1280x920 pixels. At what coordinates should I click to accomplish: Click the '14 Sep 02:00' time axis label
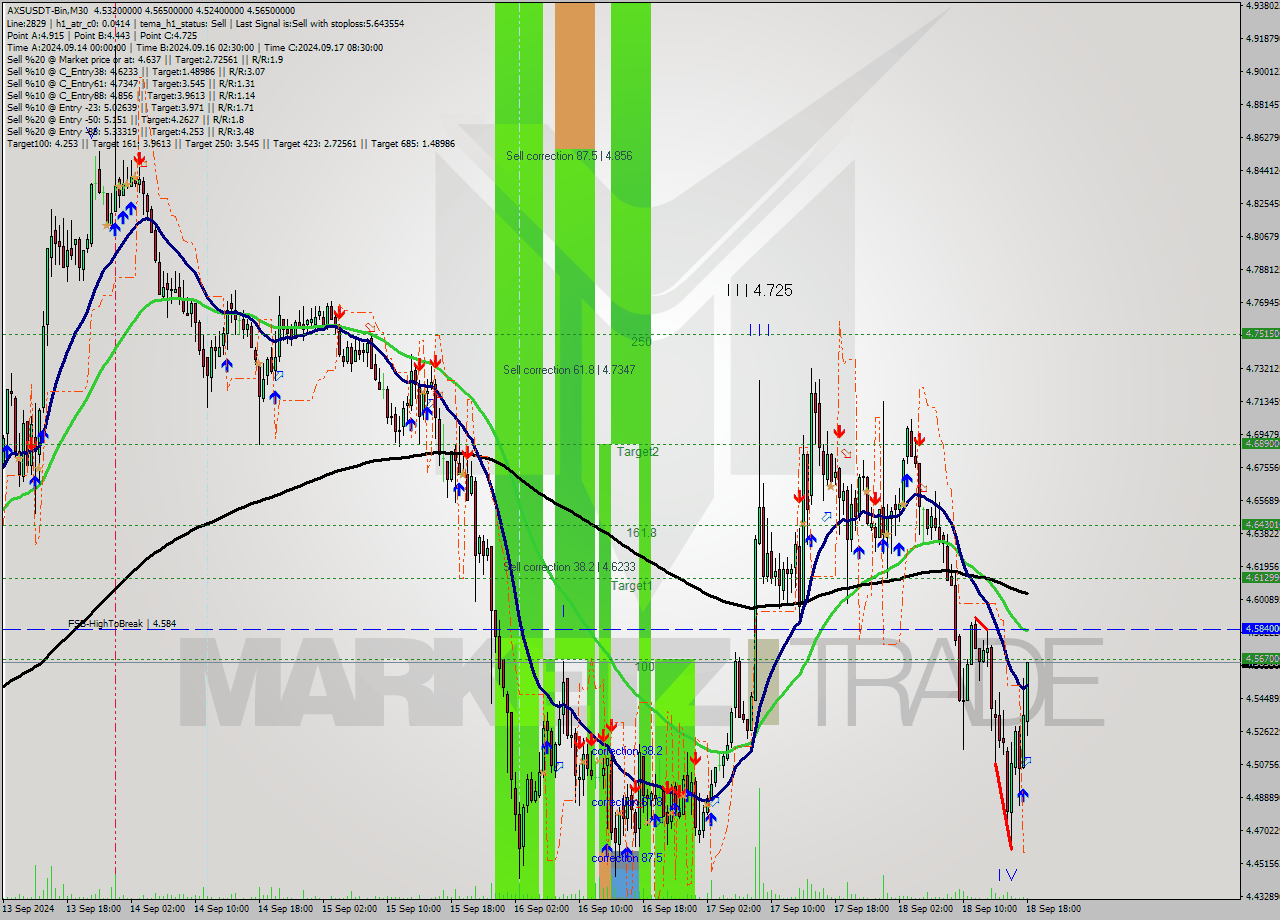pyautogui.click(x=159, y=910)
